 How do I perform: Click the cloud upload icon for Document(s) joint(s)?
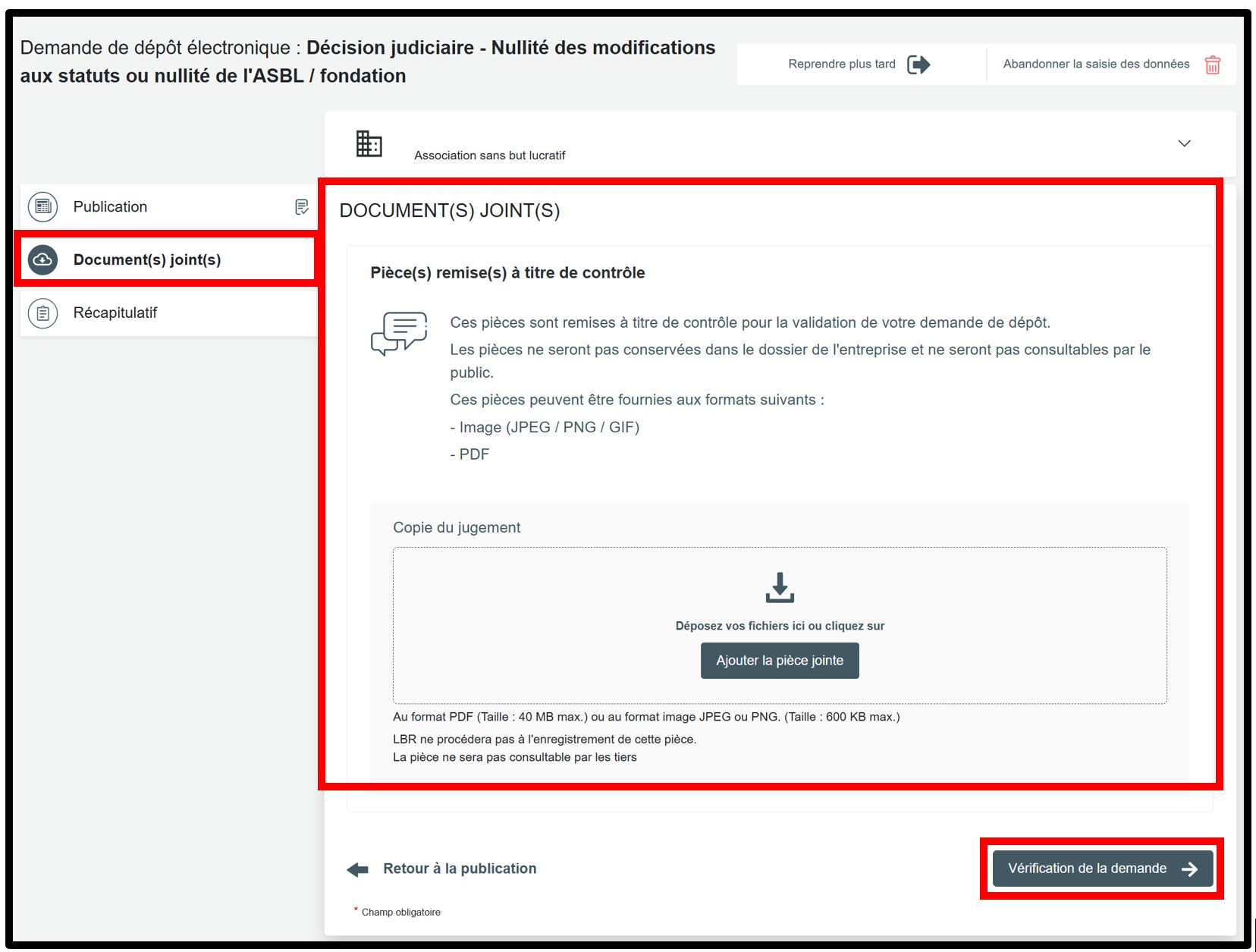point(43,260)
